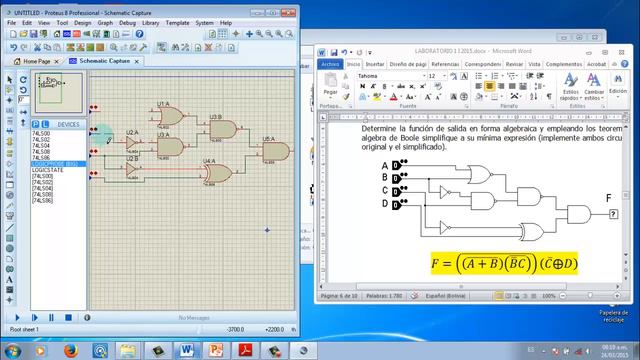Viewport: 640px width, 360px height.
Task: Switch to the Referencias tab in Word
Action: [x=445, y=64]
